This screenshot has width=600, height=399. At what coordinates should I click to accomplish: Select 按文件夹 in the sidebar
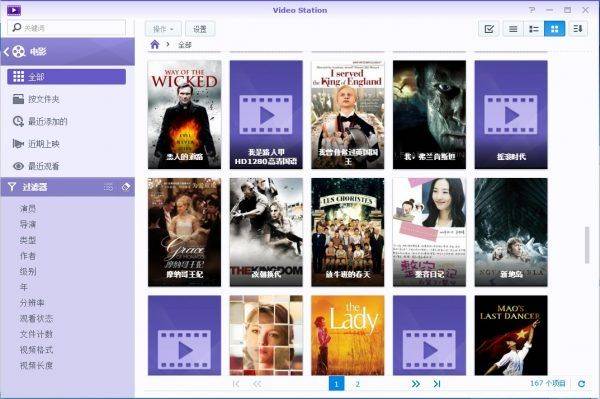coord(44,99)
